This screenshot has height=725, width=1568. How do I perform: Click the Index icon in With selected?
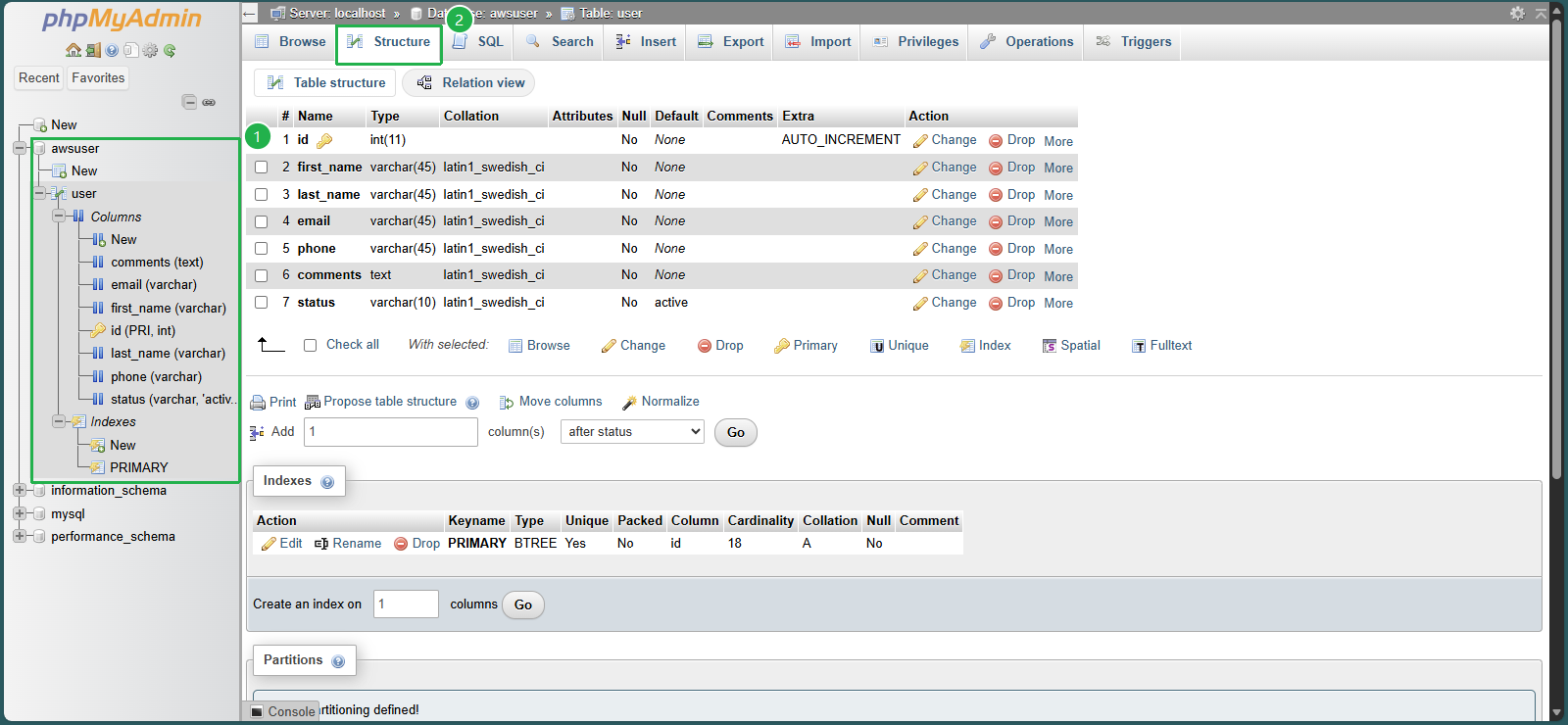(967, 346)
